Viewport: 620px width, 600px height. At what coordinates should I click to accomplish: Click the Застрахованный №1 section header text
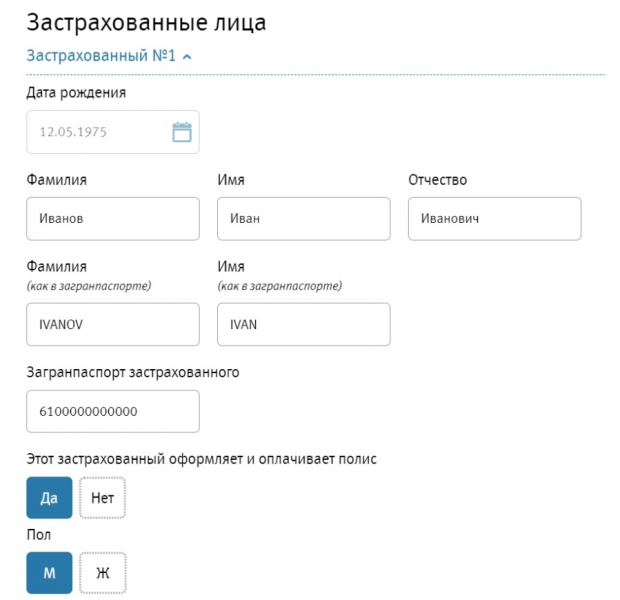click(101, 56)
